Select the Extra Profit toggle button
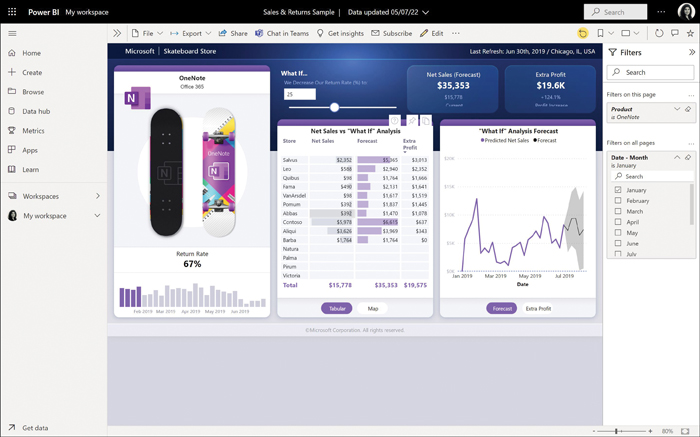The image size is (700, 437). pos(538,308)
